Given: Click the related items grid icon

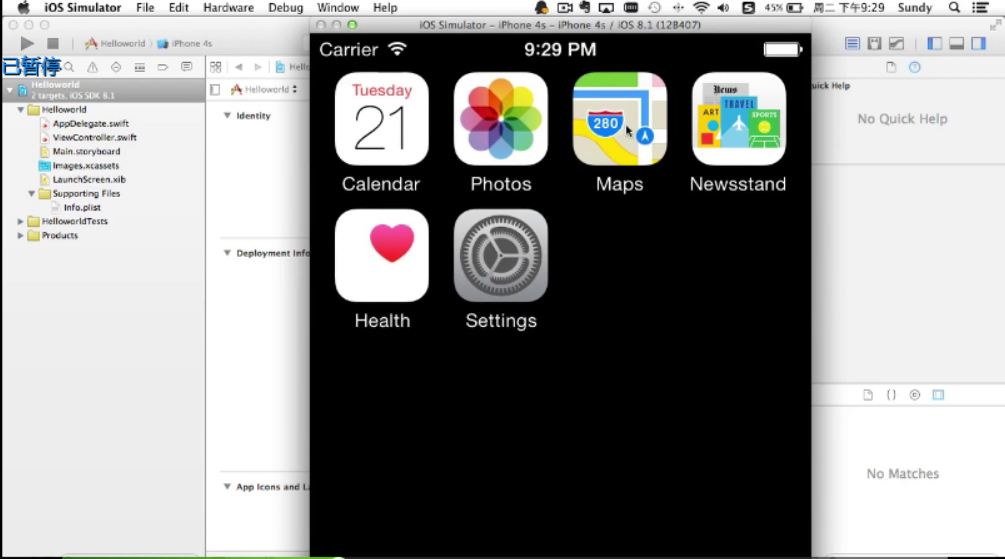Looking at the screenshot, I should click(x=215, y=67).
